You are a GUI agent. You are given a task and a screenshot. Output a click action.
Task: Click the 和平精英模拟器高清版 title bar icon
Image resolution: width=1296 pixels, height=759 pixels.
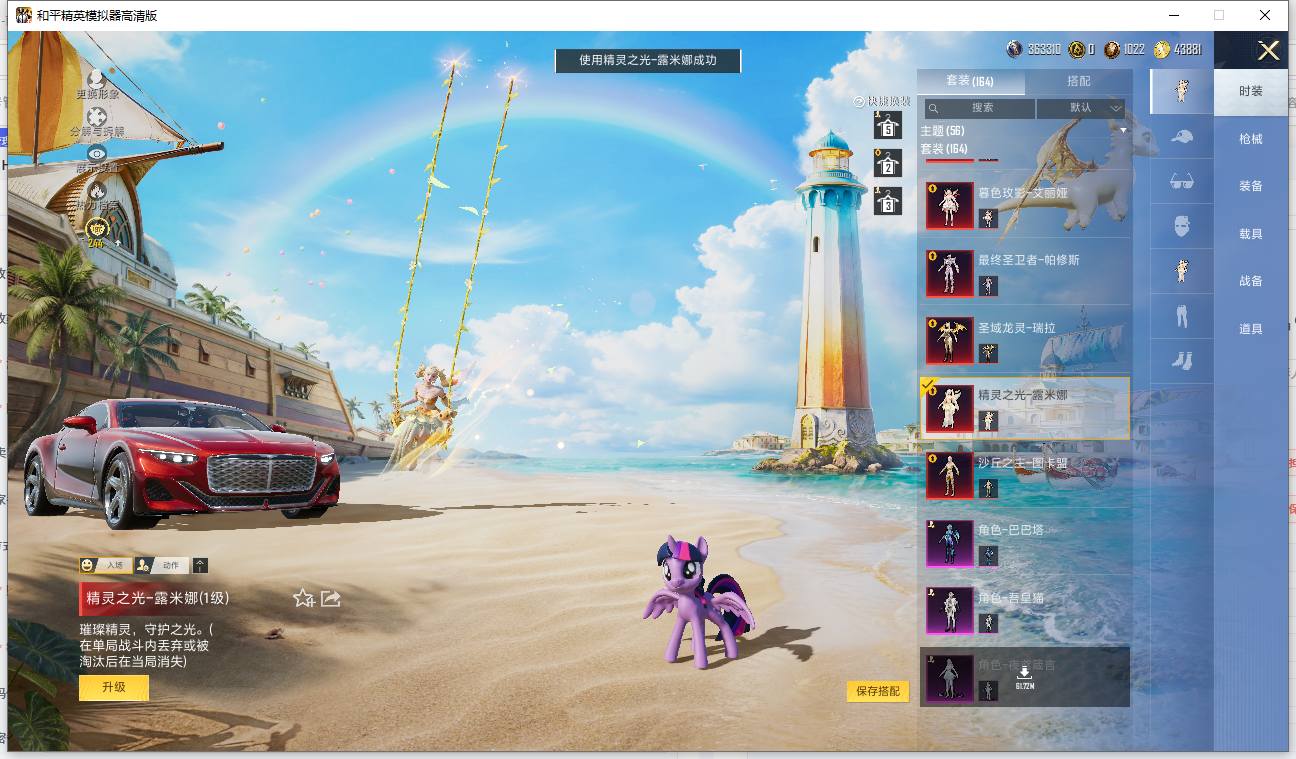24,15
